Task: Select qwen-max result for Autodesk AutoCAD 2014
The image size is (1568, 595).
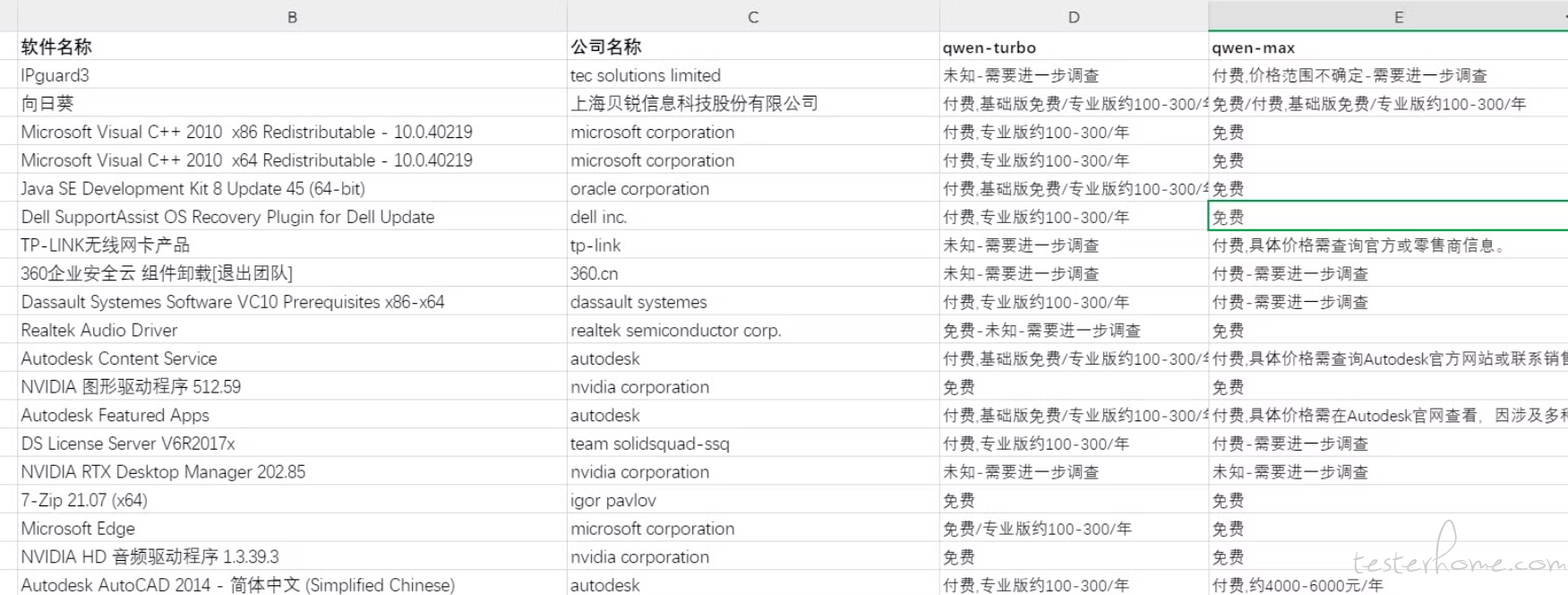Action: pos(1388,584)
